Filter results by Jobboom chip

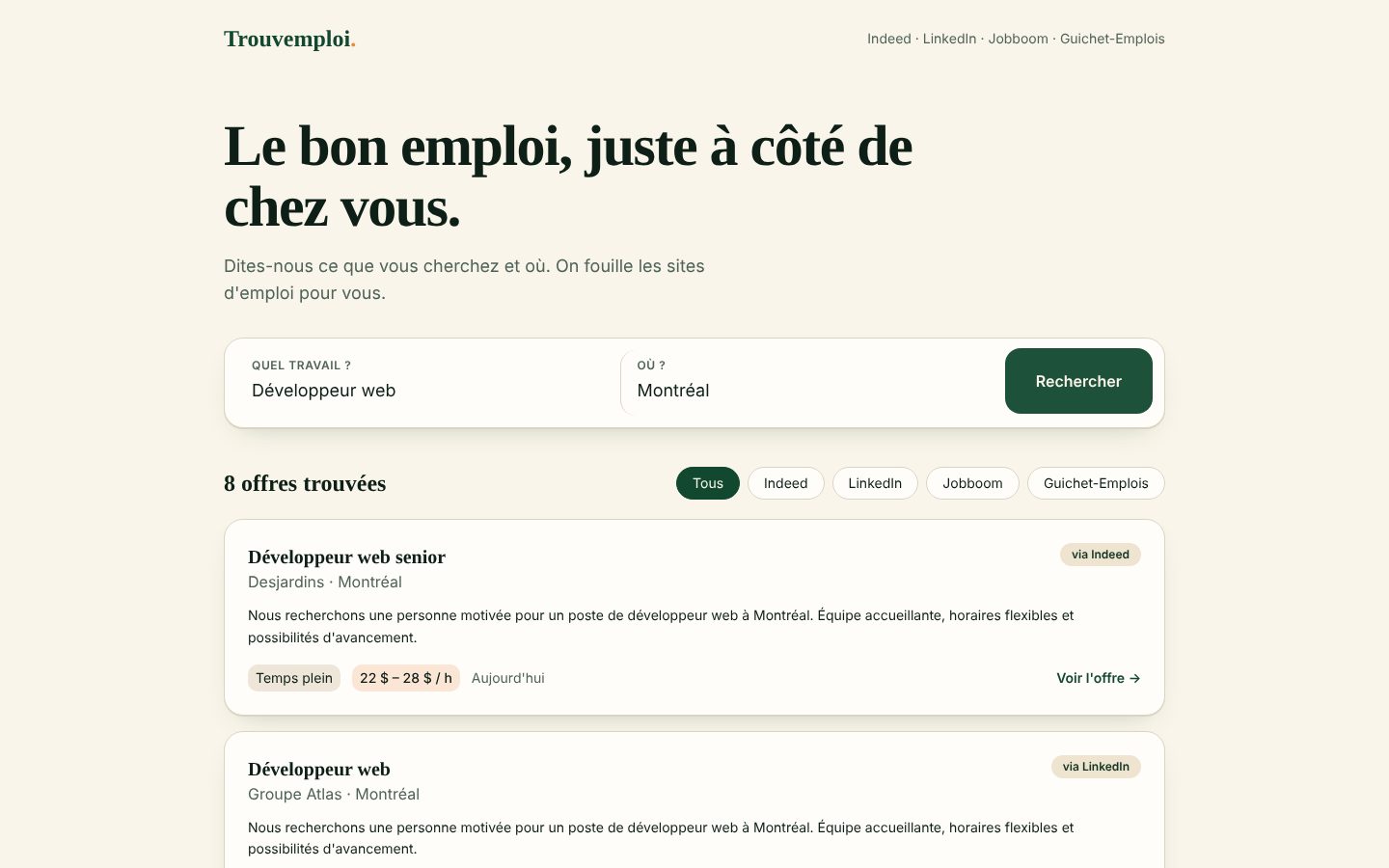(972, 483)
